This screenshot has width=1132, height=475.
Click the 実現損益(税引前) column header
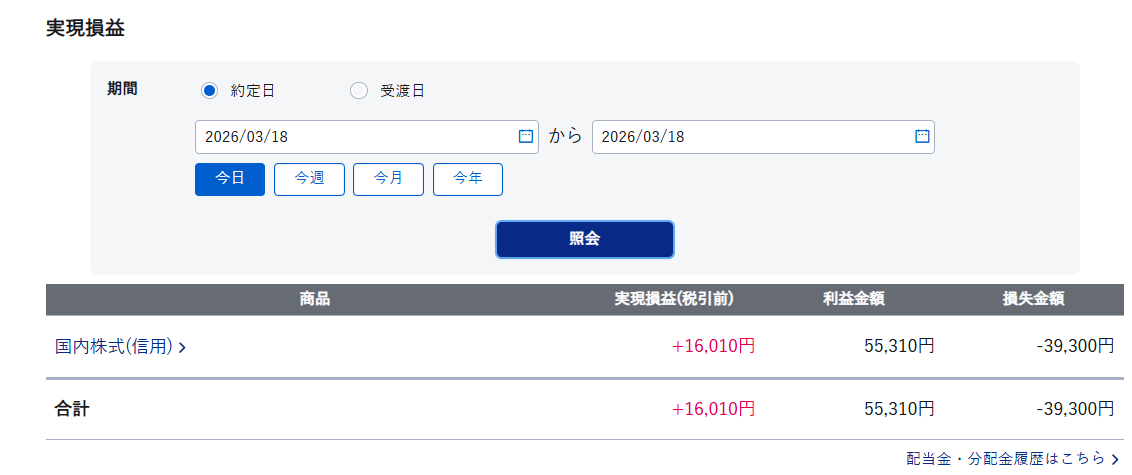click(674, 299)
